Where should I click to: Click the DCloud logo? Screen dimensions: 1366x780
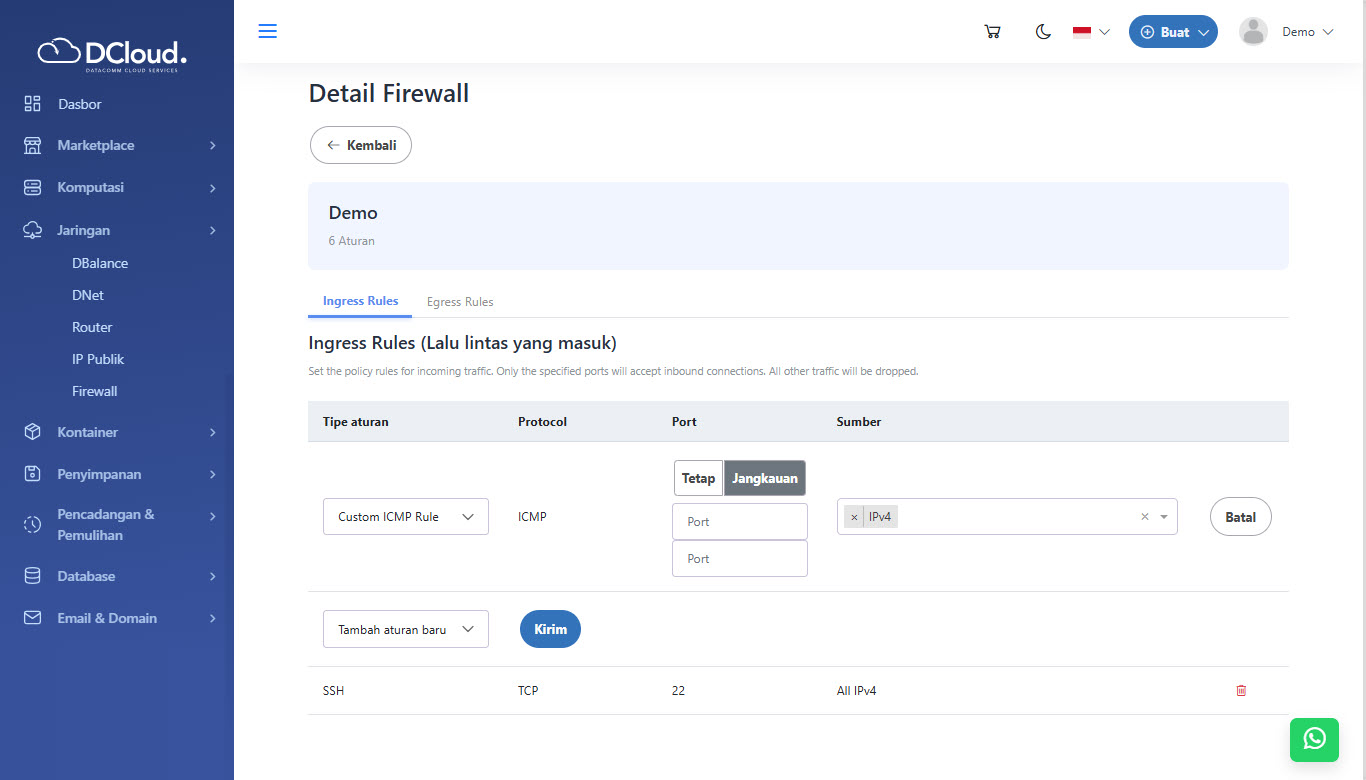[112, 53]
